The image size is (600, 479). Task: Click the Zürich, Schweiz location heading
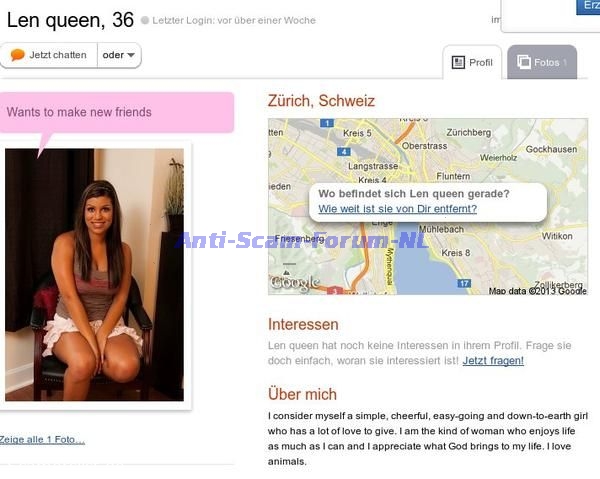pyautogui.click(x=321, y=101)
